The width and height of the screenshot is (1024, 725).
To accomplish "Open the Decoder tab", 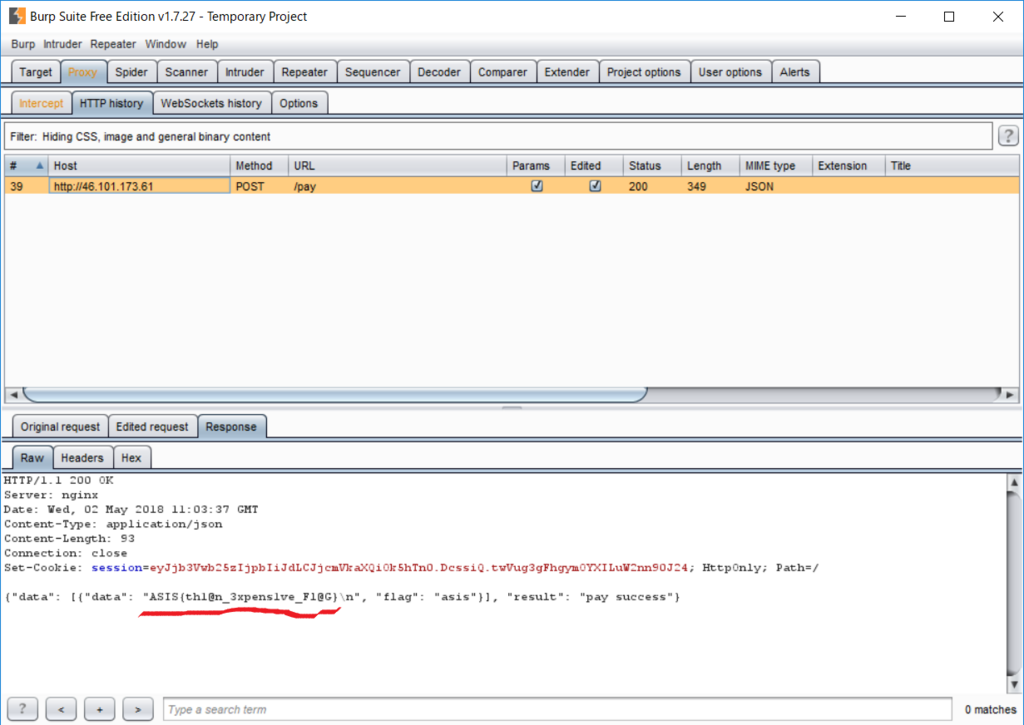I will click(439, 72).
